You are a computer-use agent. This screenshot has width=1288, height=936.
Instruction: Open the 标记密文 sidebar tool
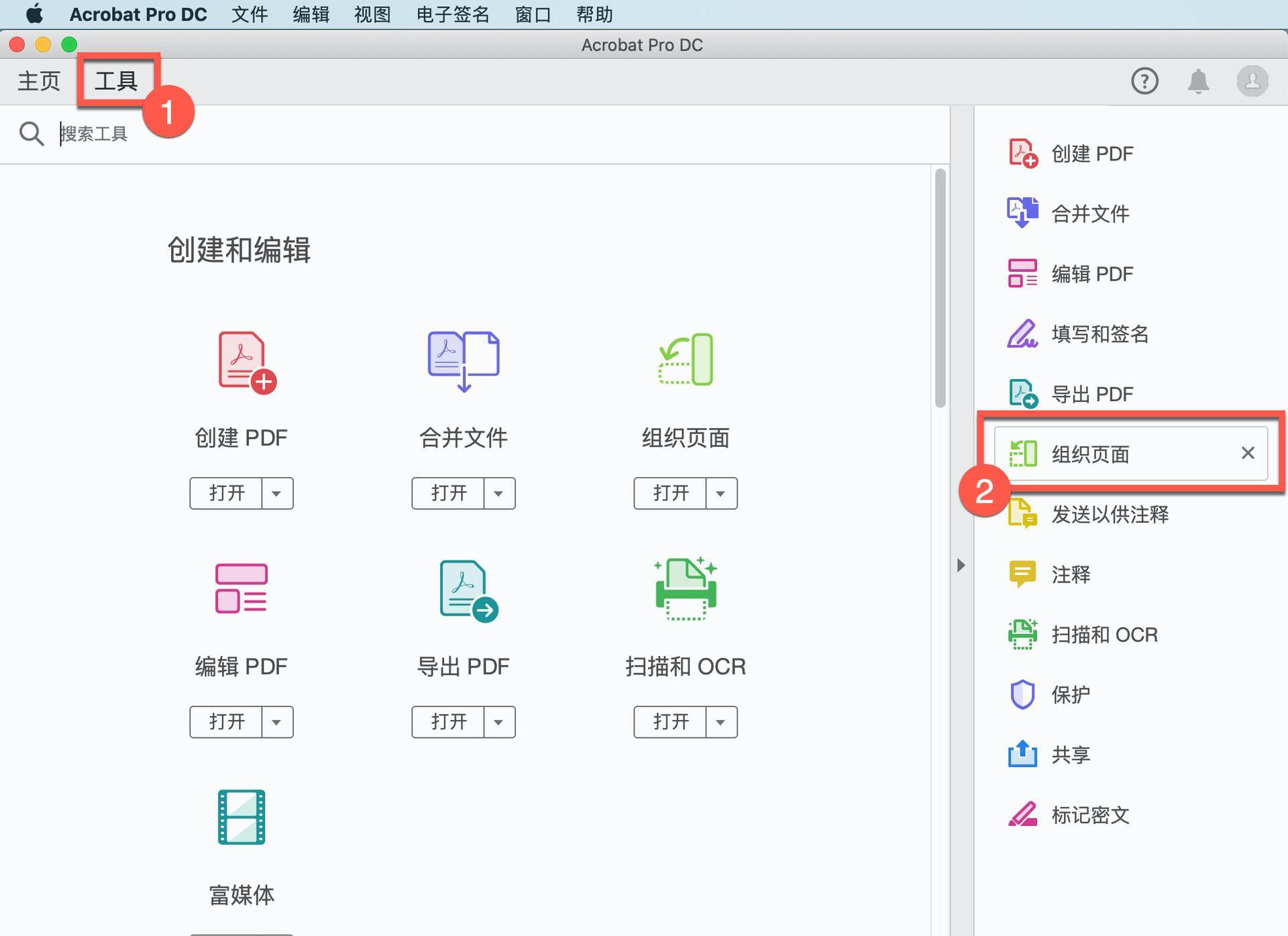click(1089, 815)
